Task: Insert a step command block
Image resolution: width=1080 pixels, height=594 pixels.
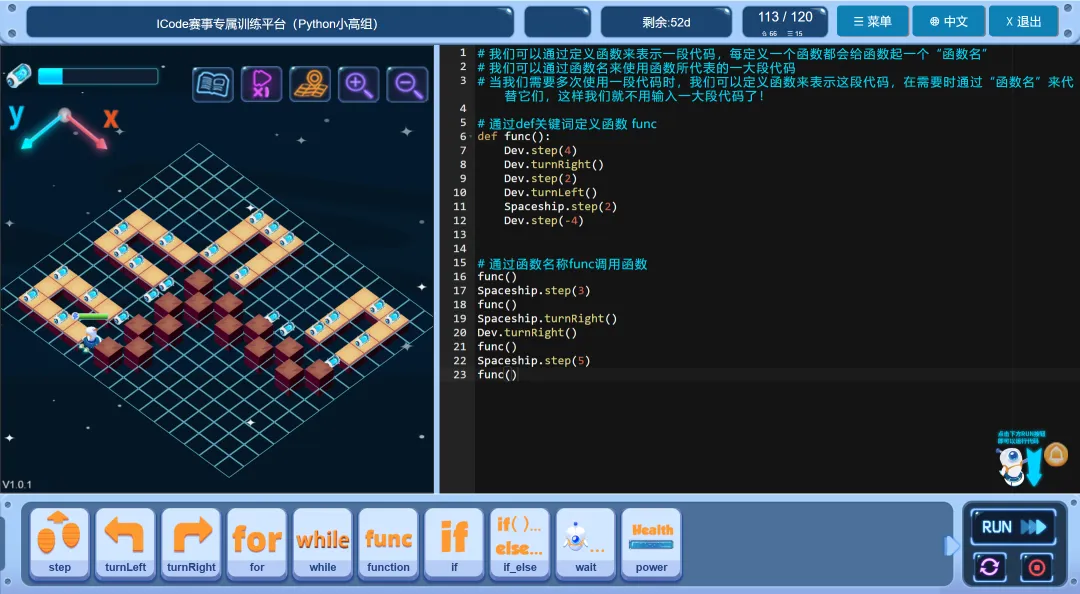Action: click(59, 543)
